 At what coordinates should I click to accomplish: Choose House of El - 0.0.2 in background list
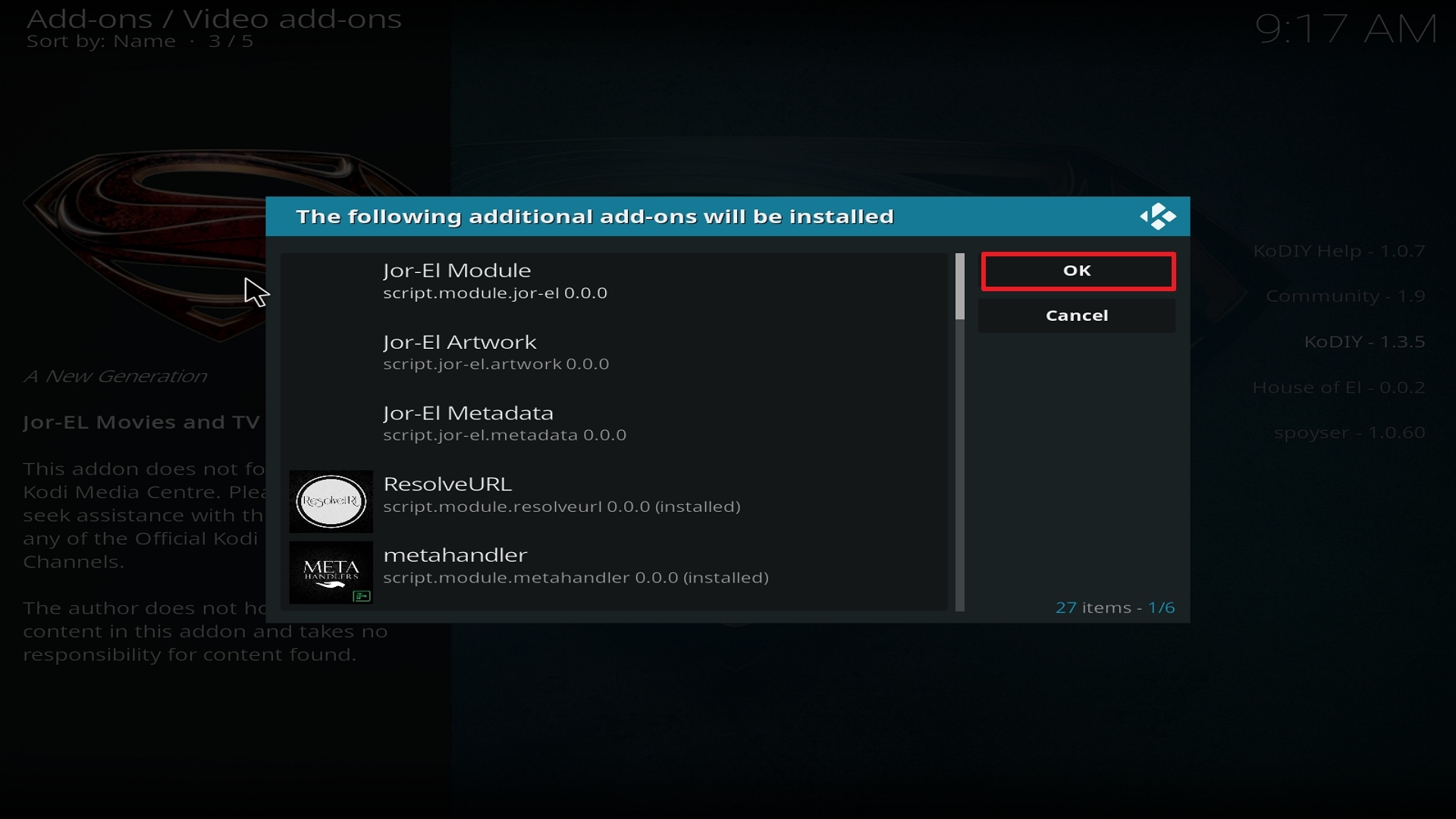pos(1338,388)
